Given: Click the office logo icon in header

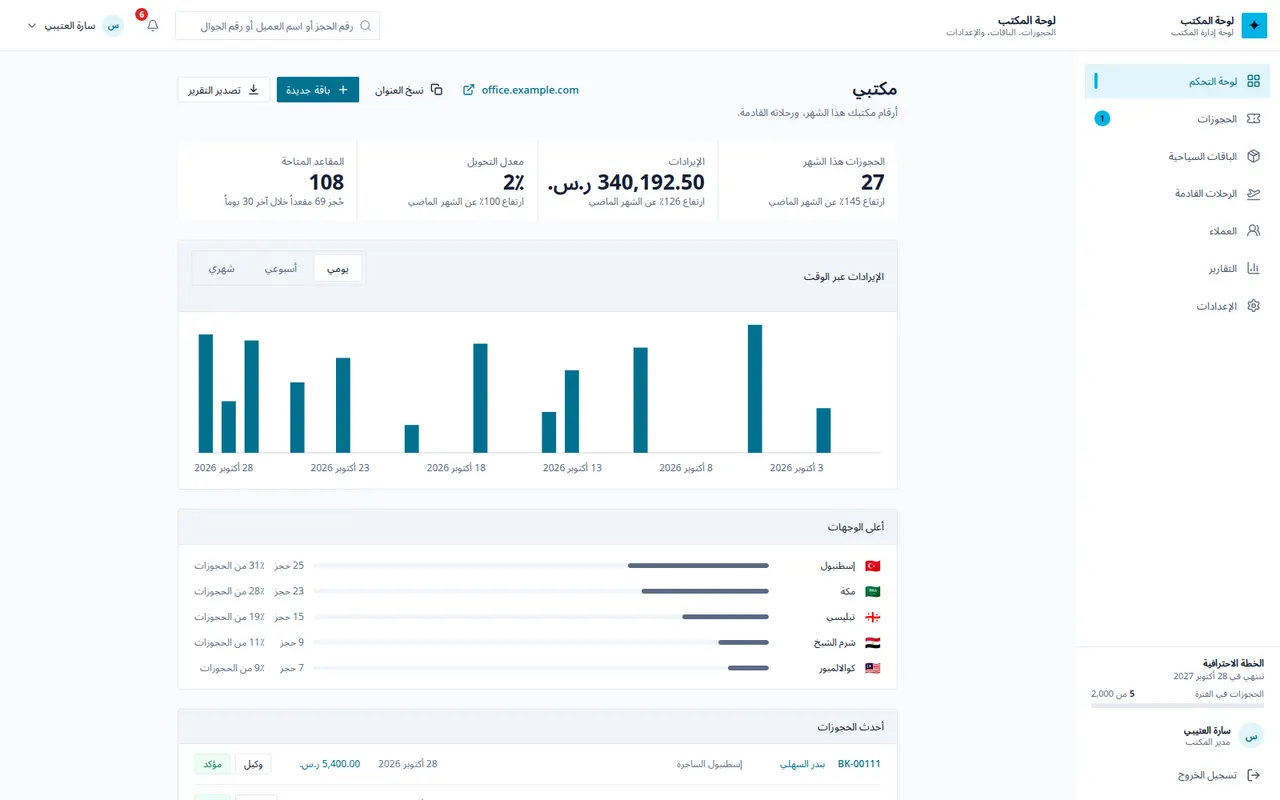Looking at the screenshot, I should pyautogui.click(x=1254, y=26).
